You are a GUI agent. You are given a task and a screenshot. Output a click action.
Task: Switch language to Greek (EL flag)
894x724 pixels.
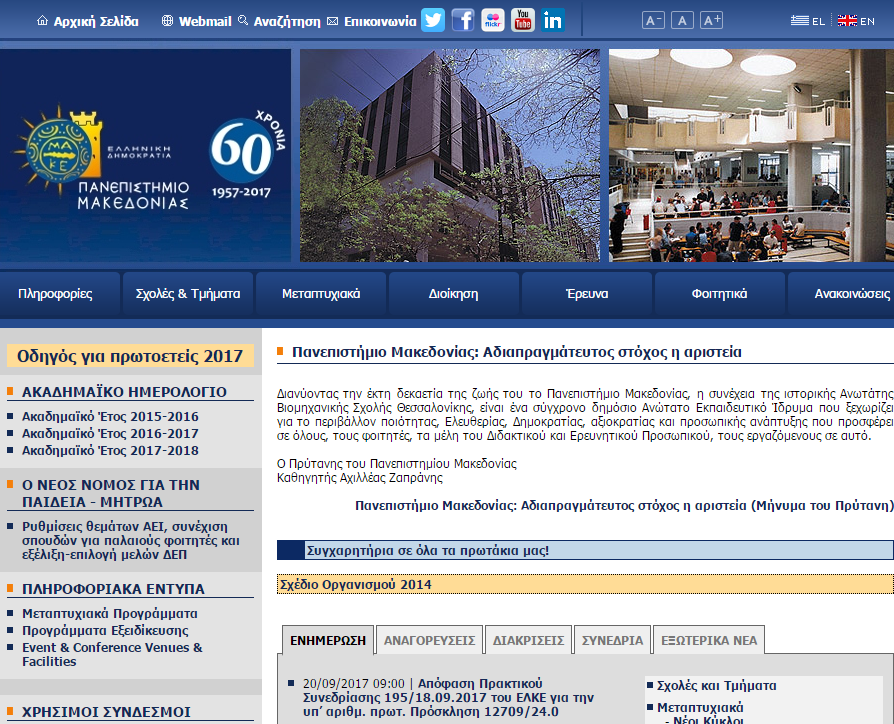pyautogui.click(x=808, y=21)
